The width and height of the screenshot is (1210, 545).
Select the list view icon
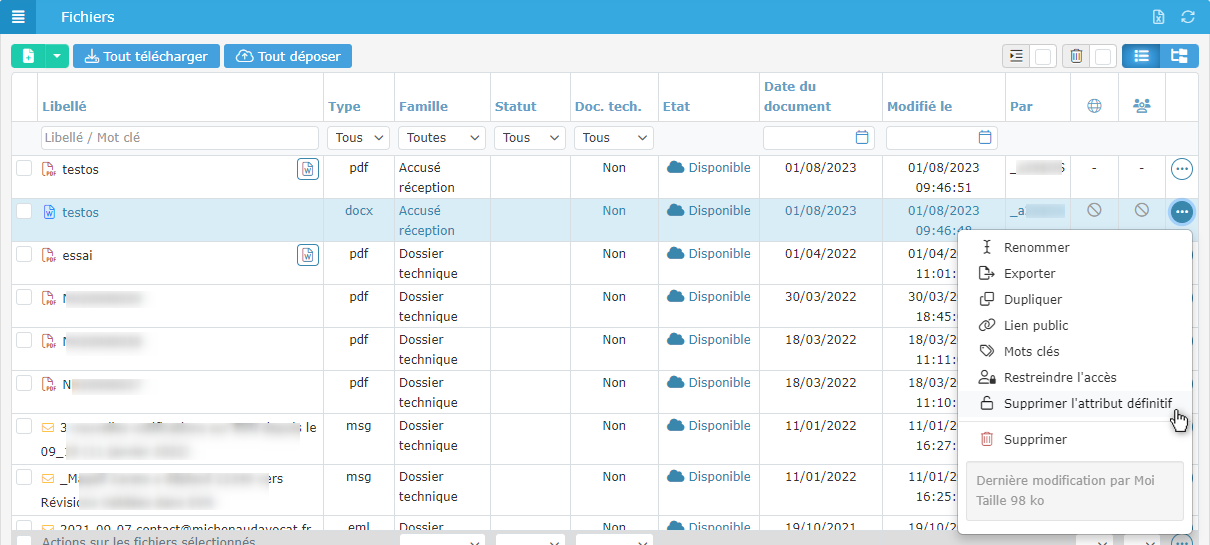point(1141,56)
